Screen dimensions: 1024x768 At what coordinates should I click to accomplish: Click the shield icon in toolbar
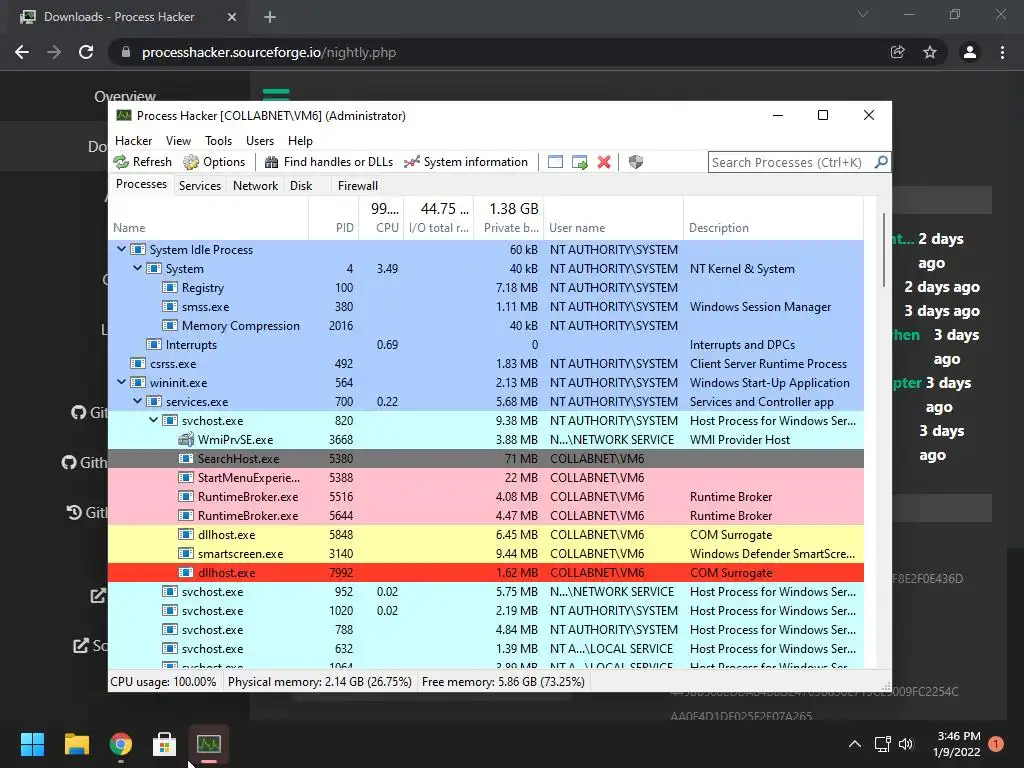tap(635, 162)
